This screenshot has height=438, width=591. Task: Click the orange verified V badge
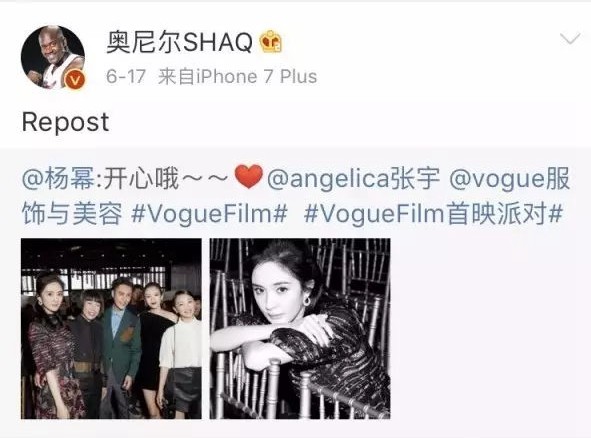[75, 80]
